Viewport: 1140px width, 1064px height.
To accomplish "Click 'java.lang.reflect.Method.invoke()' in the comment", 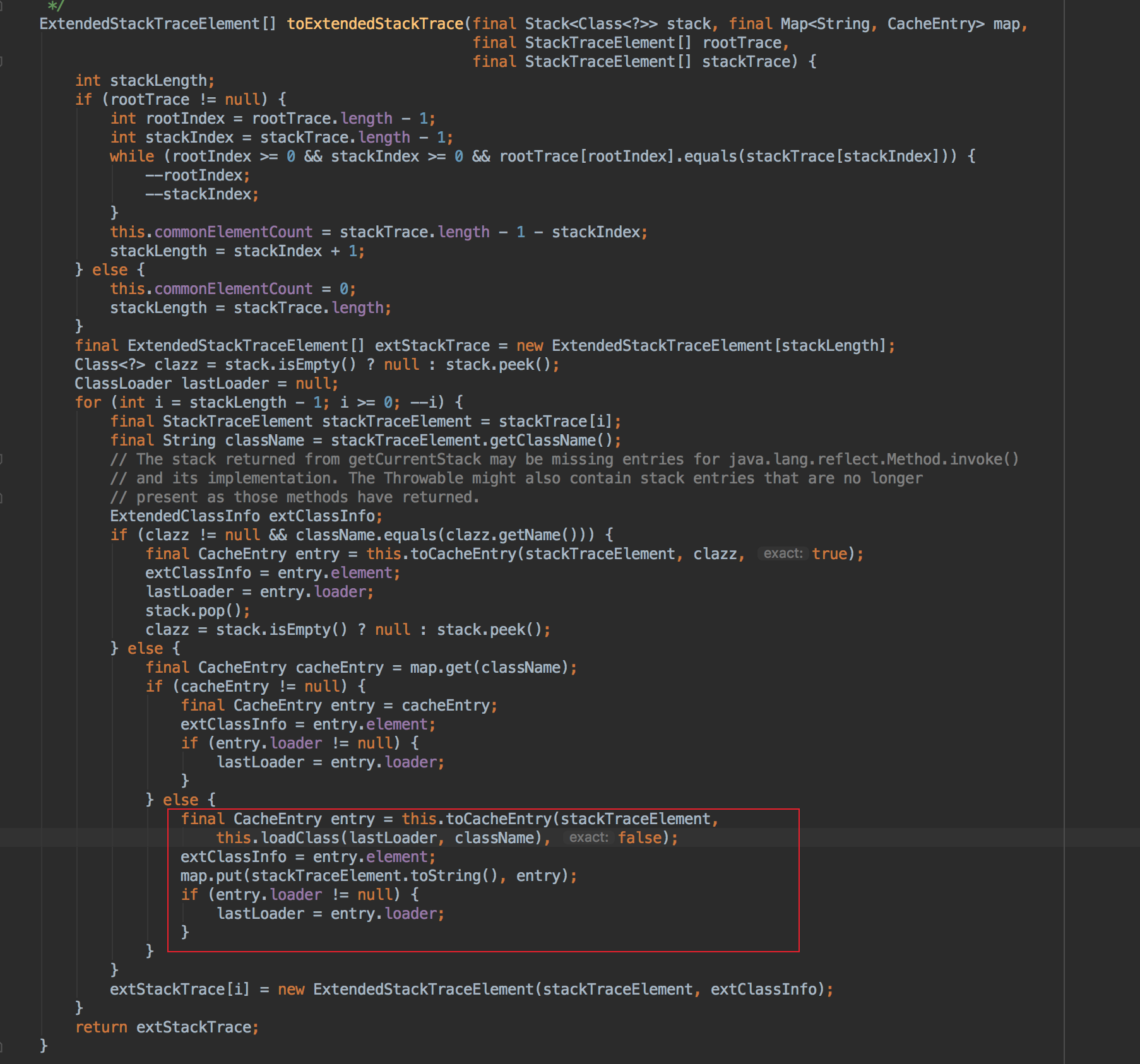I will click(x=874, y=459).
